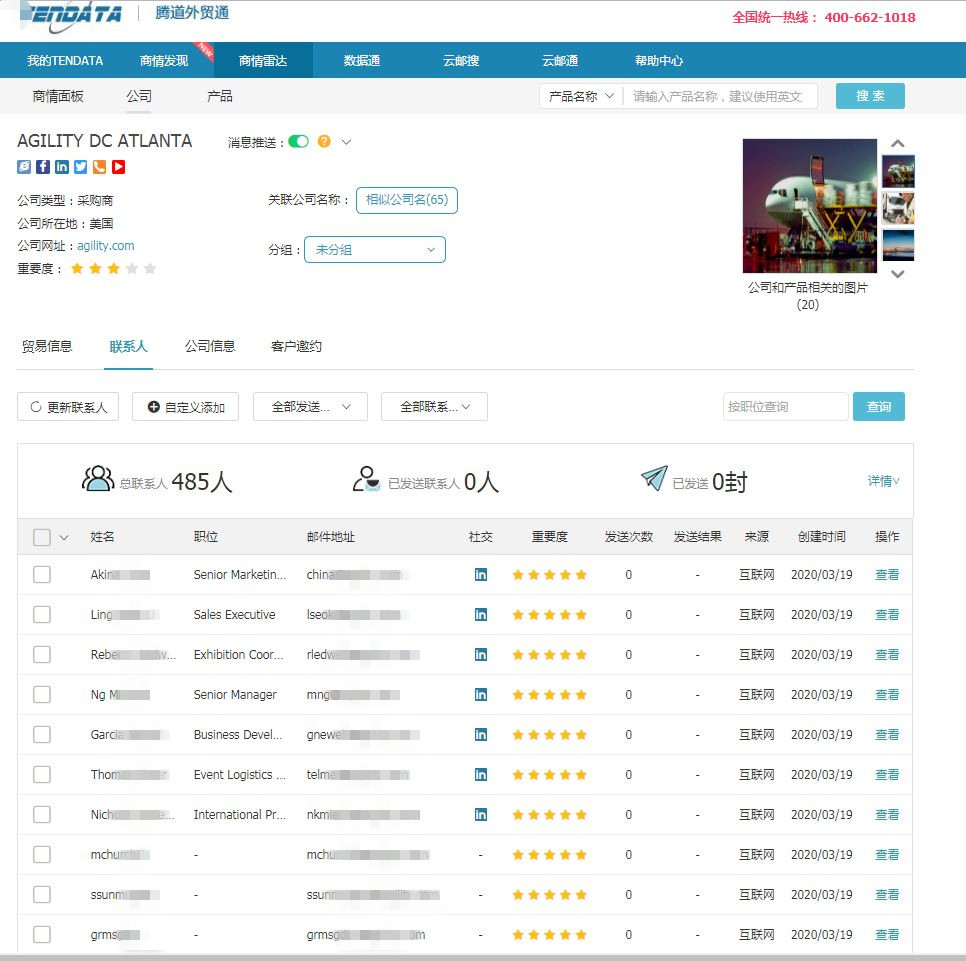Switch to the 公司信息 tab
Screen dimensions: 966x961
coord(210,346)
